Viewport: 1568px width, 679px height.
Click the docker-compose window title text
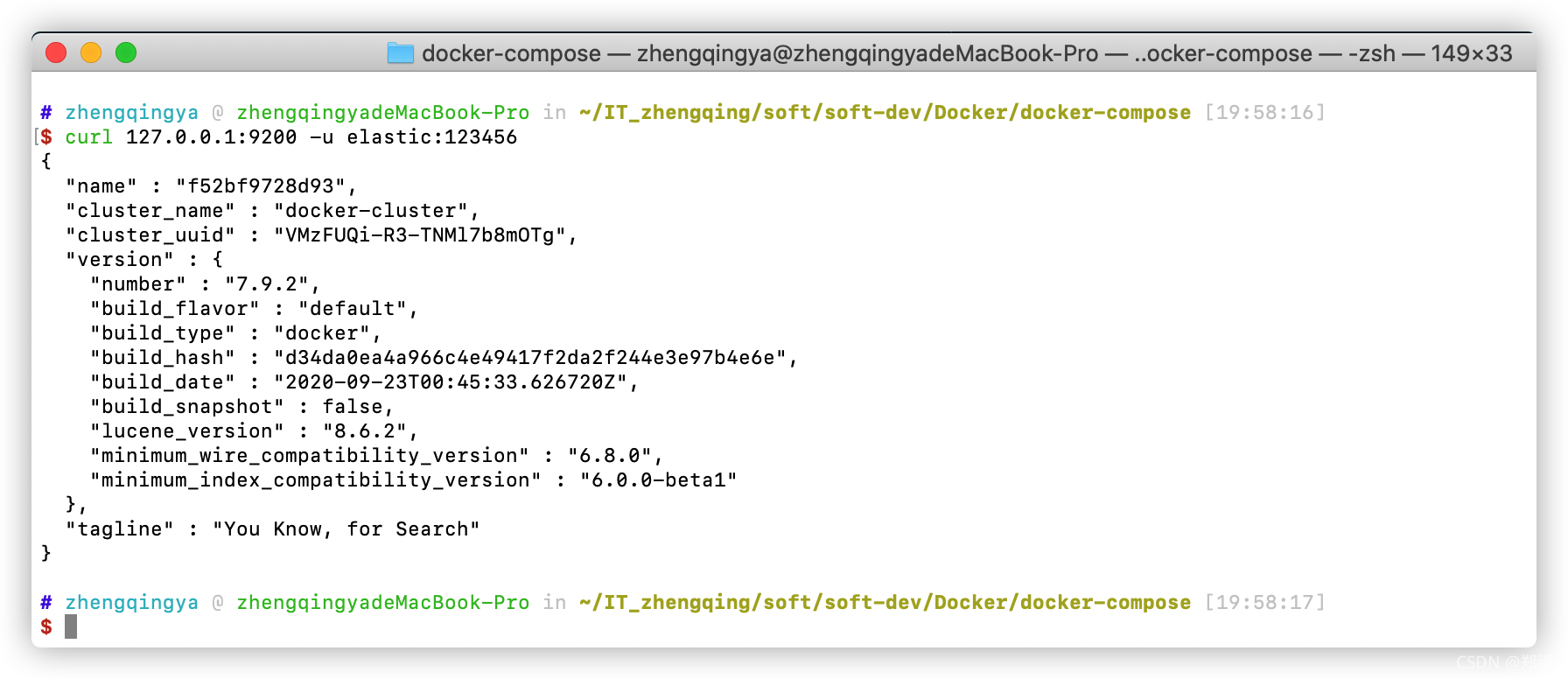click(967, 53)
